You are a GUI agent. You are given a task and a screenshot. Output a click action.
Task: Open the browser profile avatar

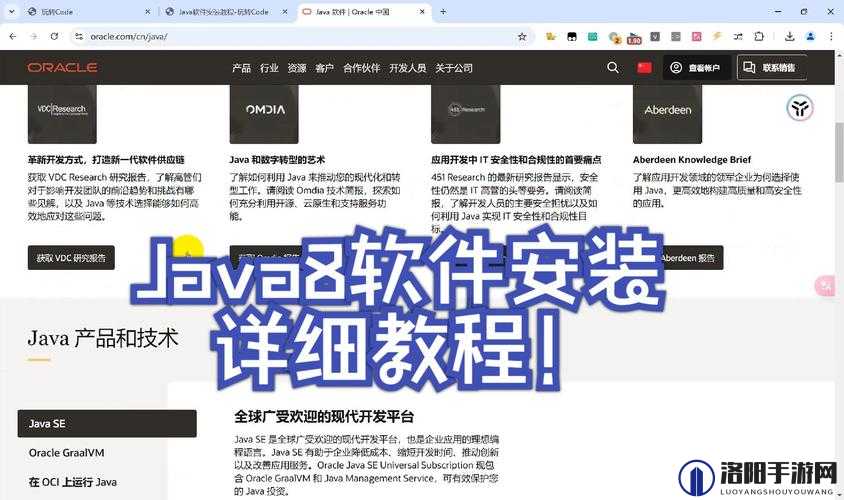810,37
